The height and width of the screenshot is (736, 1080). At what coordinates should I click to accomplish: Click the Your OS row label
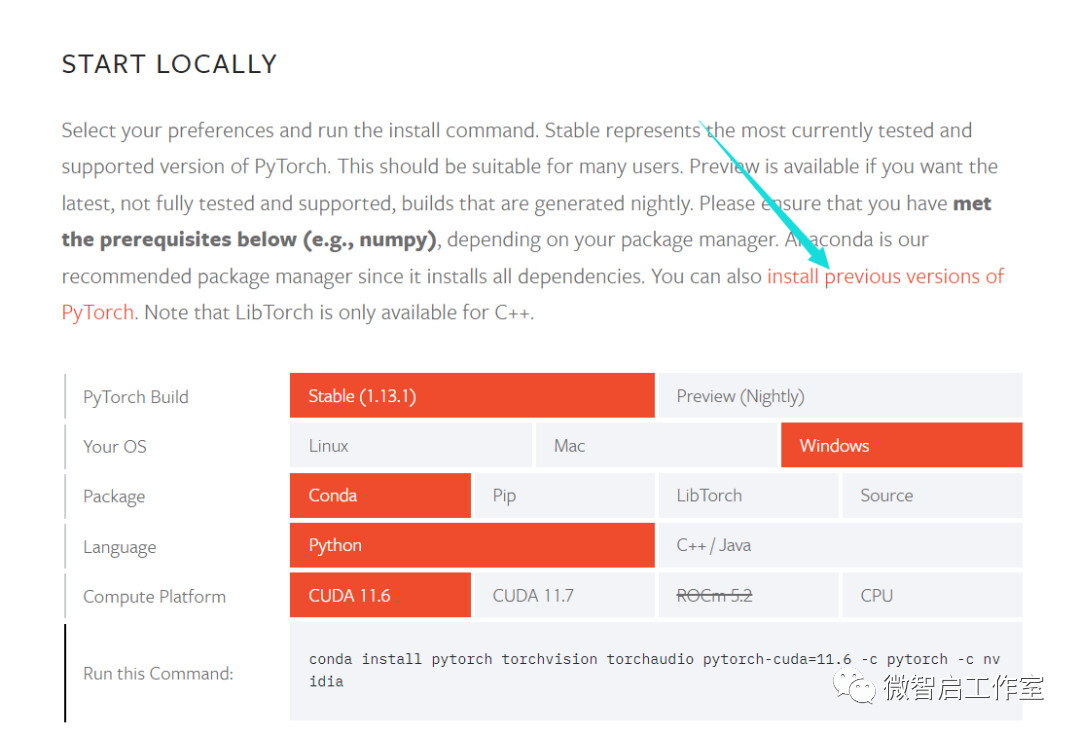point(115,447)
